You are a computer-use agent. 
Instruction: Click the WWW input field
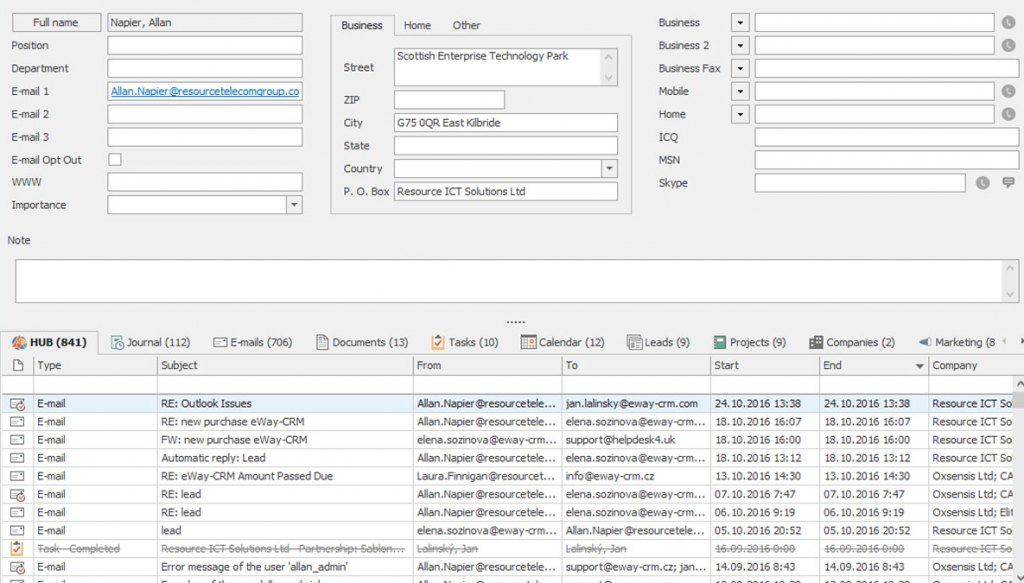(x=205, y=182)
